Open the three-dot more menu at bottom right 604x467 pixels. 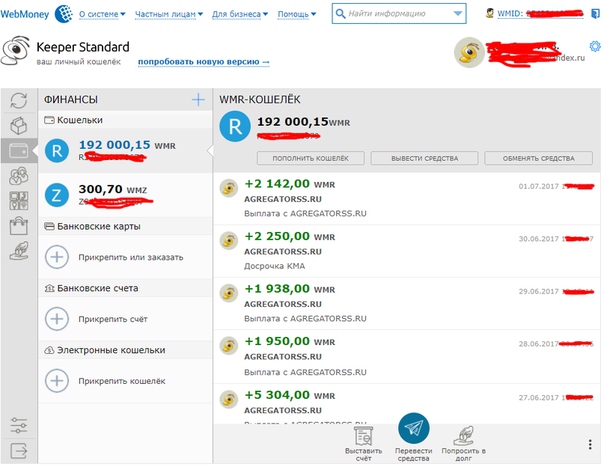coord(590,444)
